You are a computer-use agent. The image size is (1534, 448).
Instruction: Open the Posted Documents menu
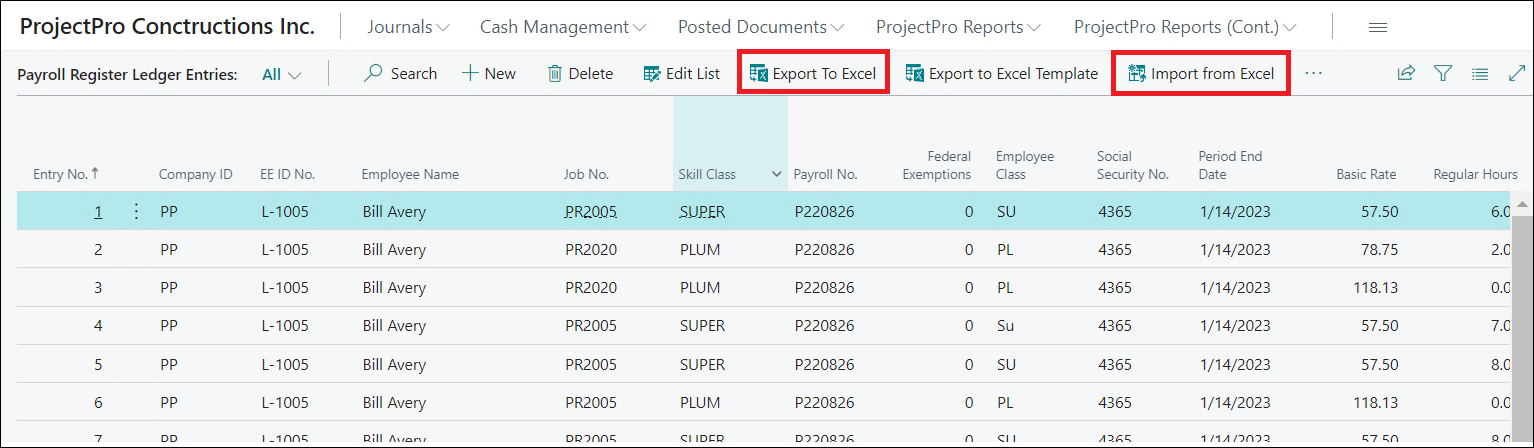click(760, 27)
